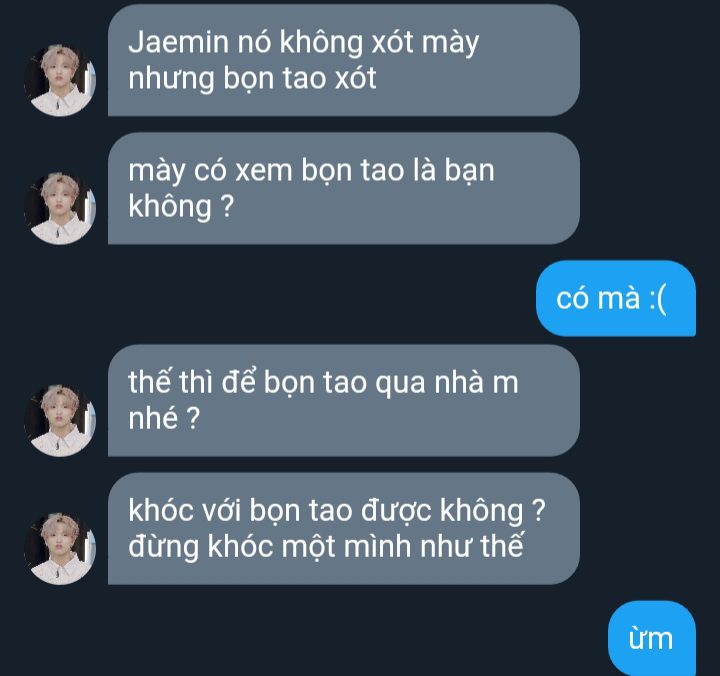Open avatar next to 'mày có xem bọn tao' message

(x=60, y=208)
